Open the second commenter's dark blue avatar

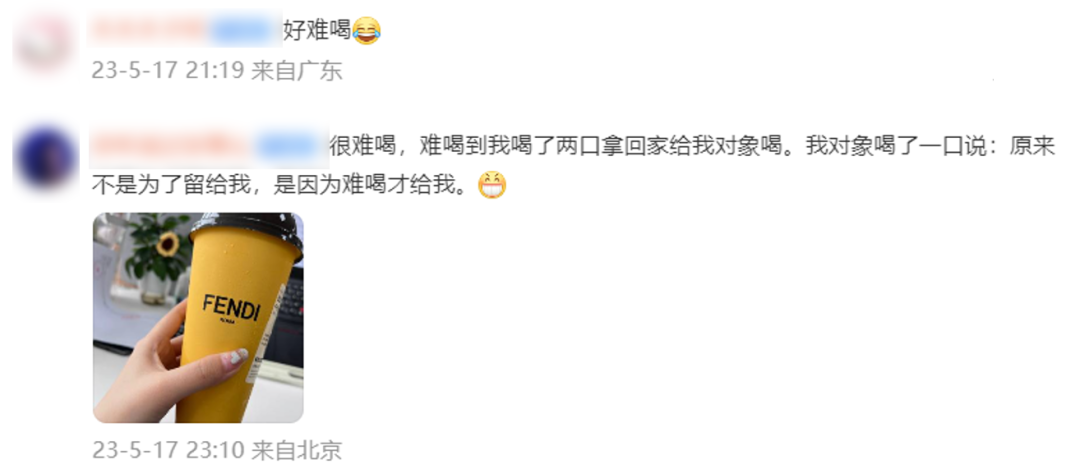[45, 158]
